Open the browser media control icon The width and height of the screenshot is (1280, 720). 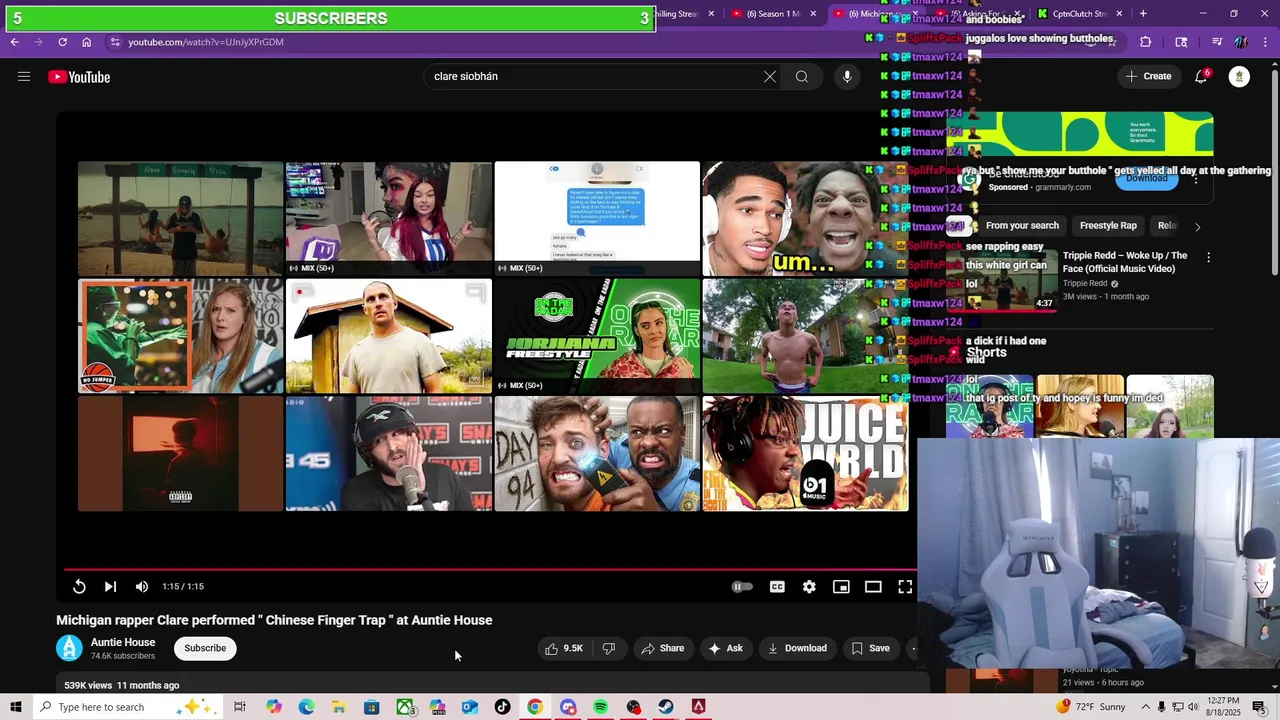pyautogui.click(x=1217, y=42)
